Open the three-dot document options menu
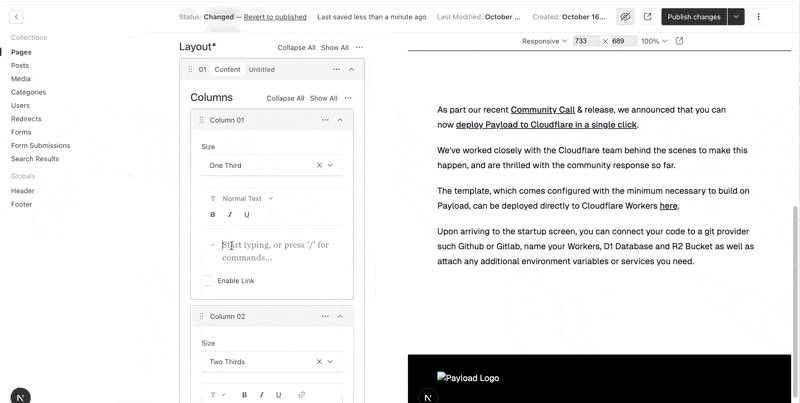Image resolution: width=800 pixels, height=403 pixels. tap(758, 17)
